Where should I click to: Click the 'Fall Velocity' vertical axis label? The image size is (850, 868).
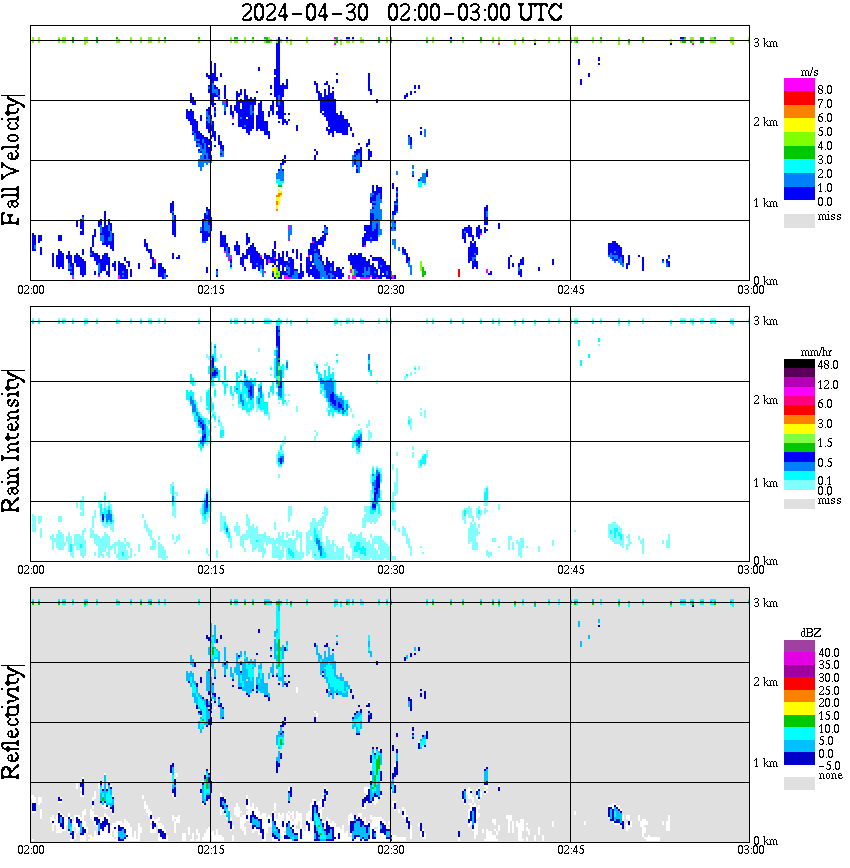[x=13, y=160]
